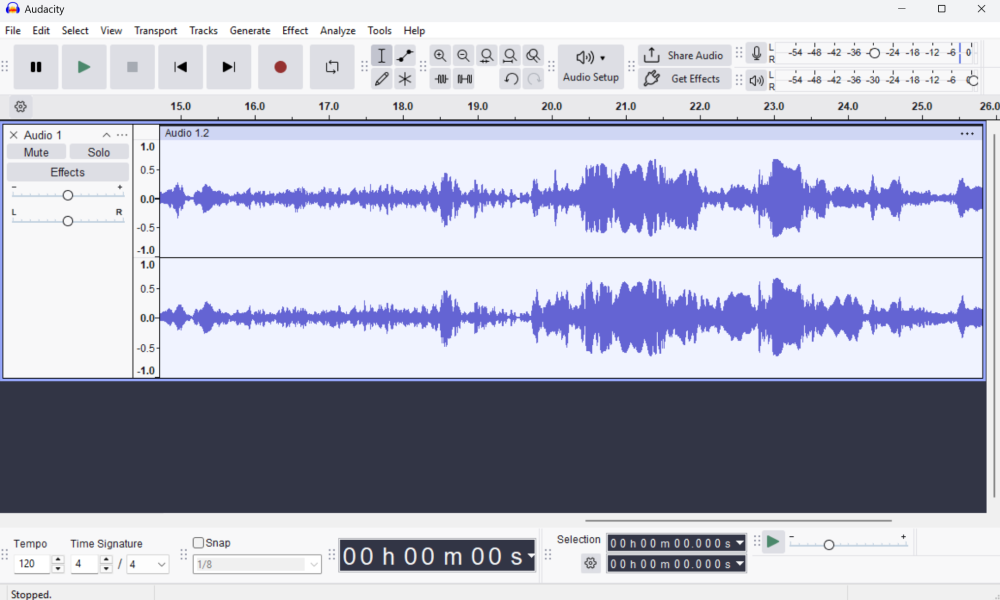Image resolution: width=1000 pixels, height=600 pixels.
Task: Silence audio selection icon
Action: 464,79
